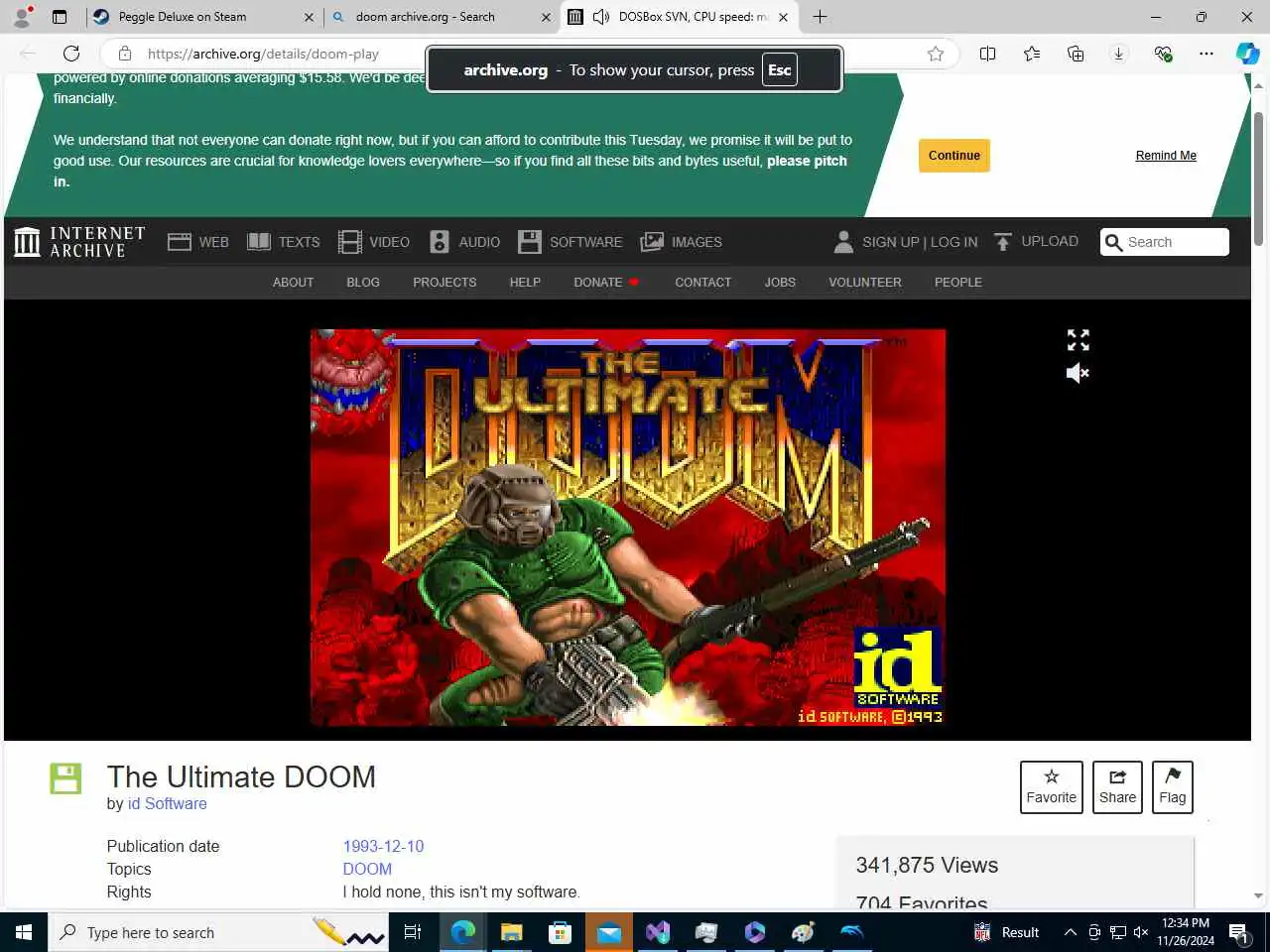The image size is (1270, 952).
Task: Open Copilot sidebar icon
Action: pyautogui.click(x=1247, y=54)
